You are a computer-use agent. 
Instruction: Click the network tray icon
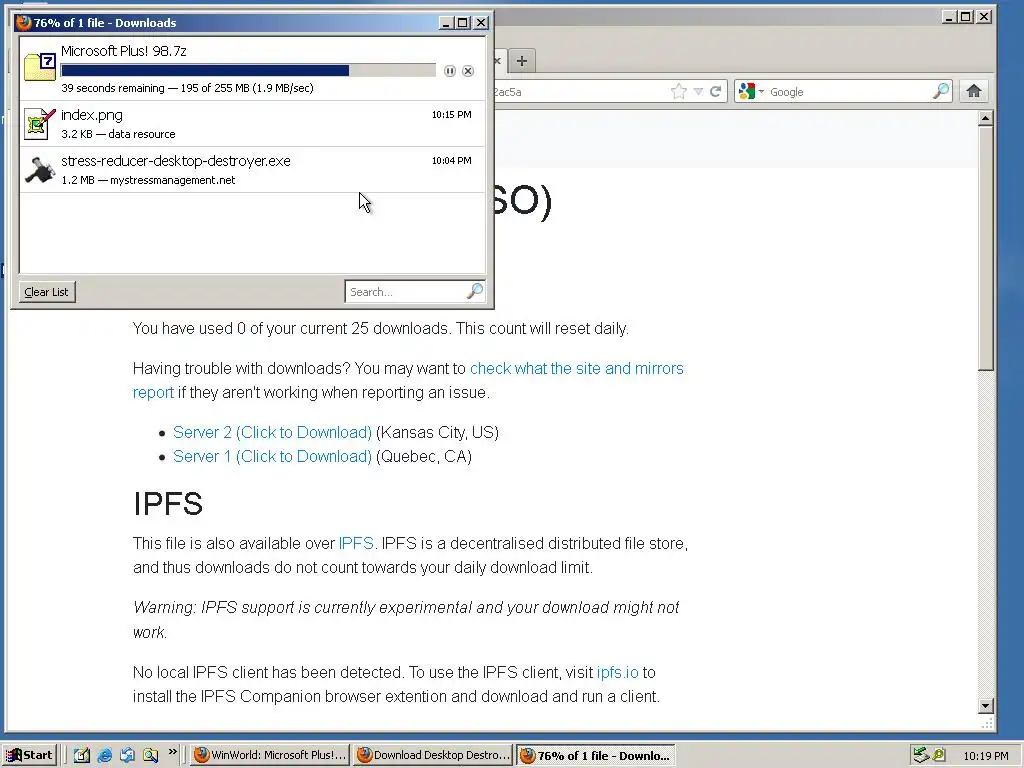(921, 755)
